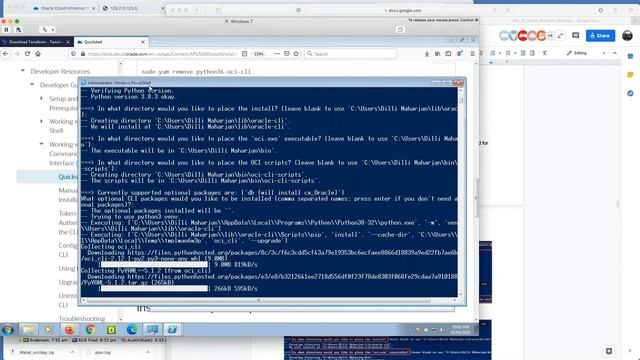The image size is (640, 360).
Task: Open the Quickstart sidebar item
Action: click(x=68, y=177)
